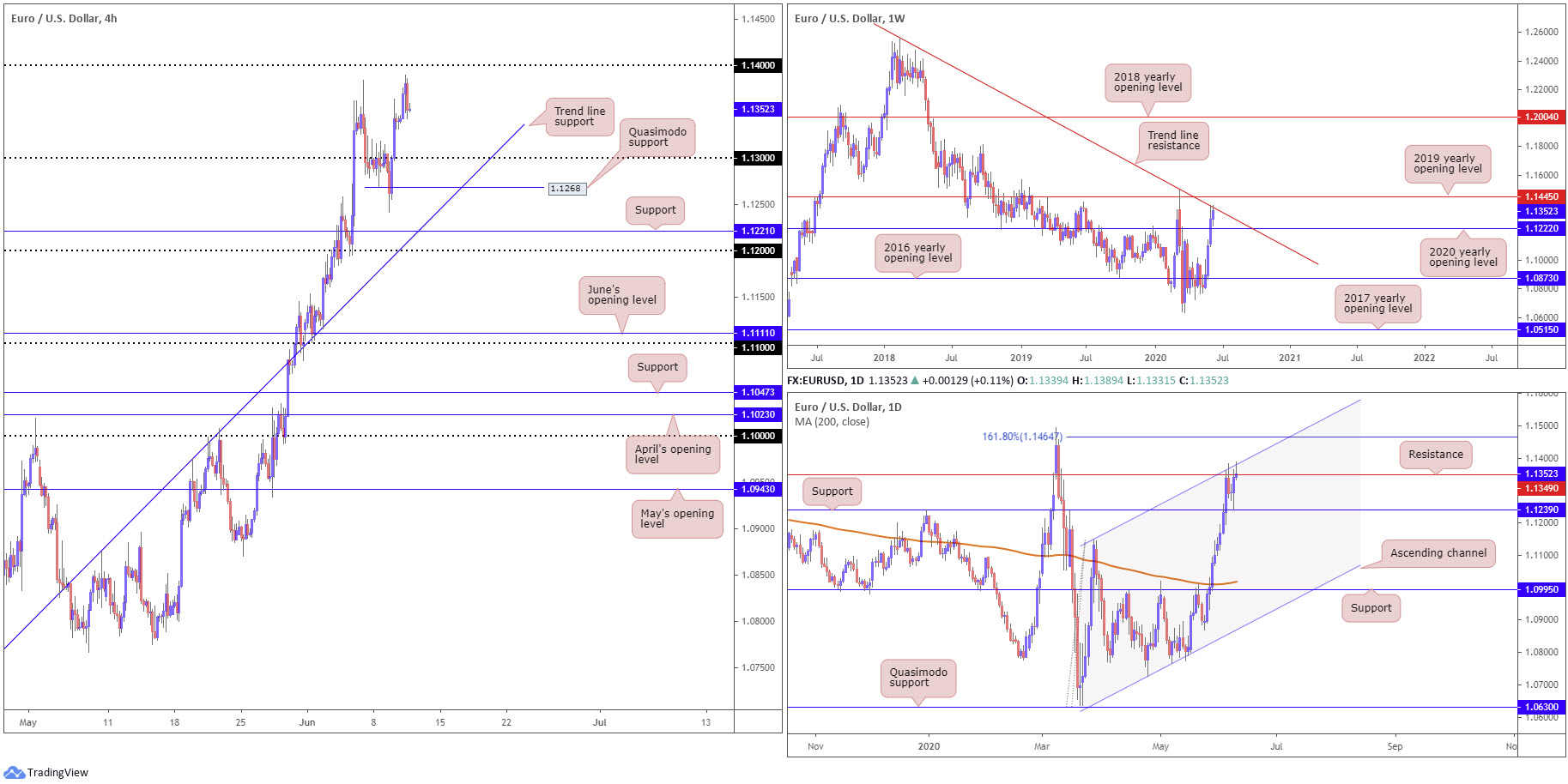
Task: Select the 1.09950 price tag on daily axis
Action: coord(1541,589)
